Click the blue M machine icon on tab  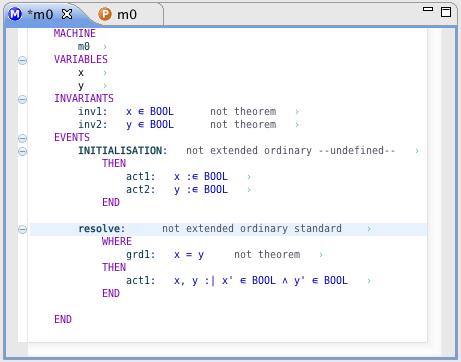(15, 14)
